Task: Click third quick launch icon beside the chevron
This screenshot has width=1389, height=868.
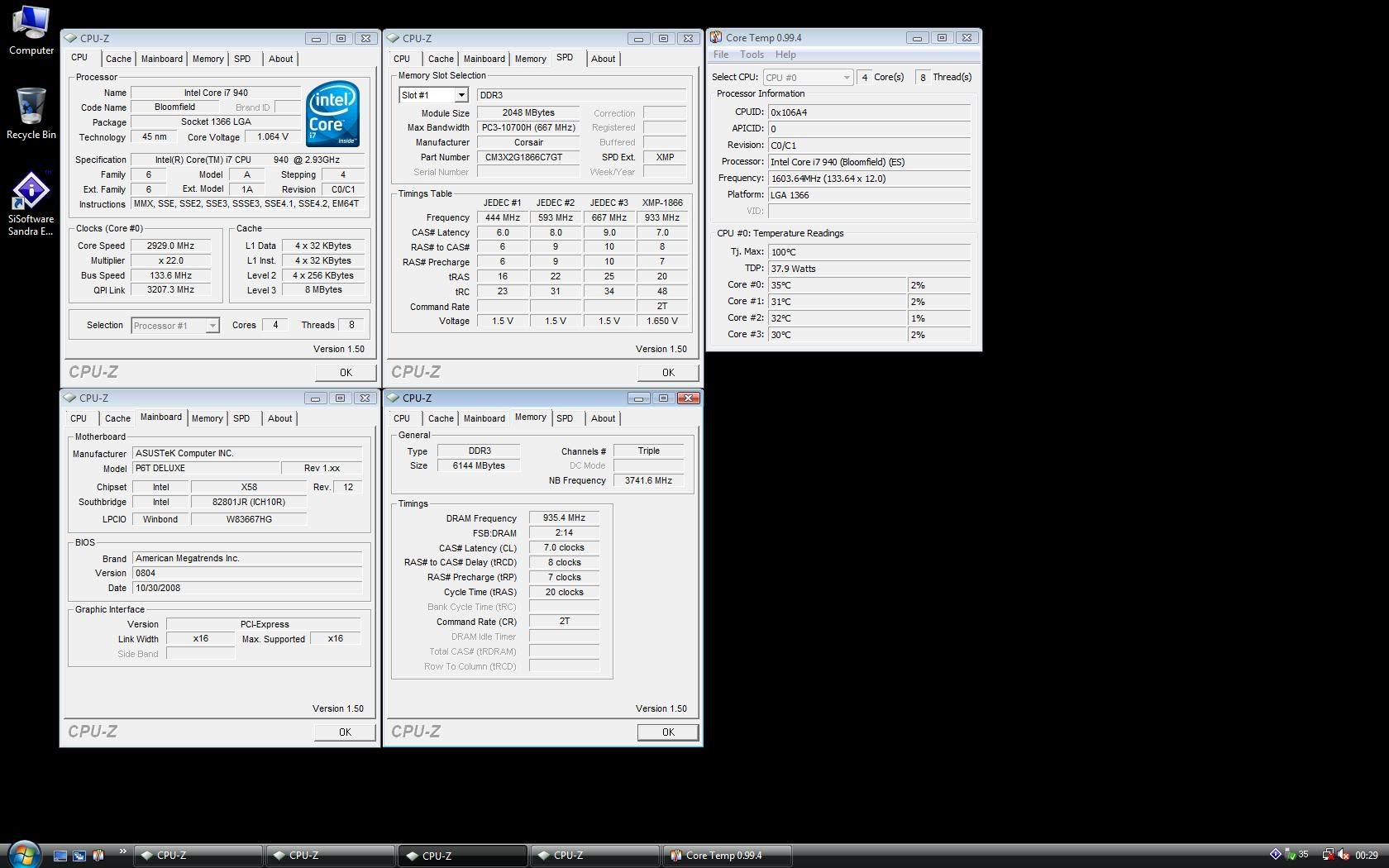Action: pos(98,856)
